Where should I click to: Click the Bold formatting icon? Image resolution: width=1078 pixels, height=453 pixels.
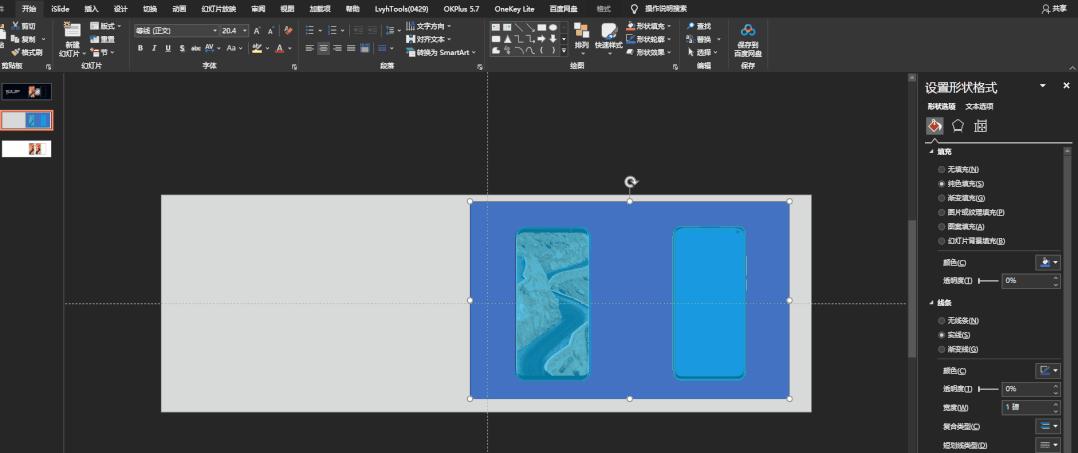(141, 48)
